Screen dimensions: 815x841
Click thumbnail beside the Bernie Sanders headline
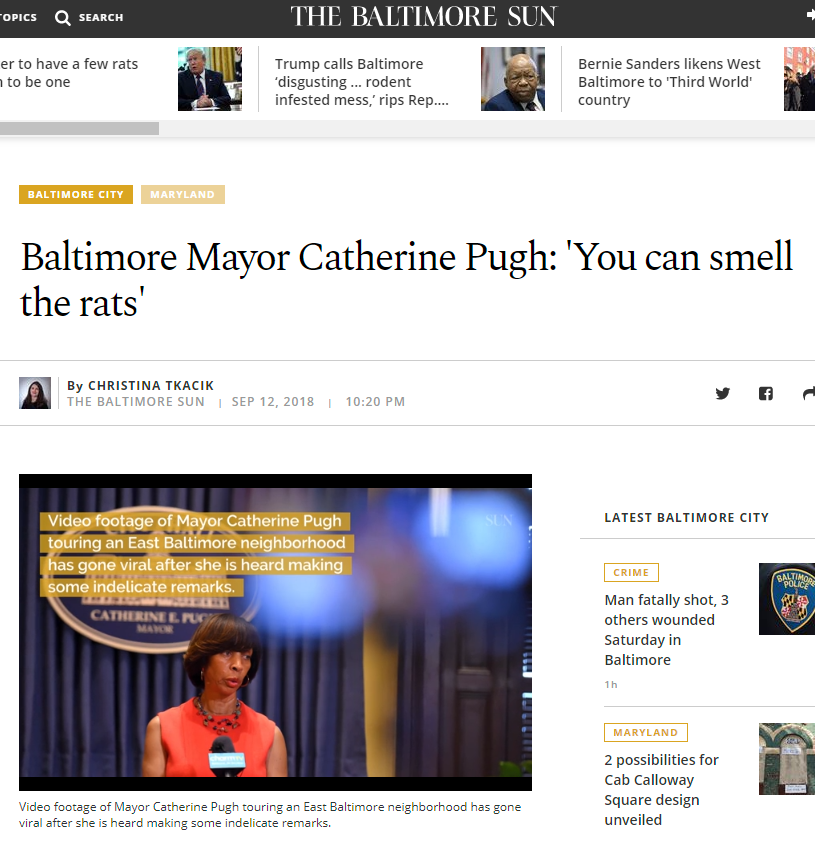tap(513, 79)
